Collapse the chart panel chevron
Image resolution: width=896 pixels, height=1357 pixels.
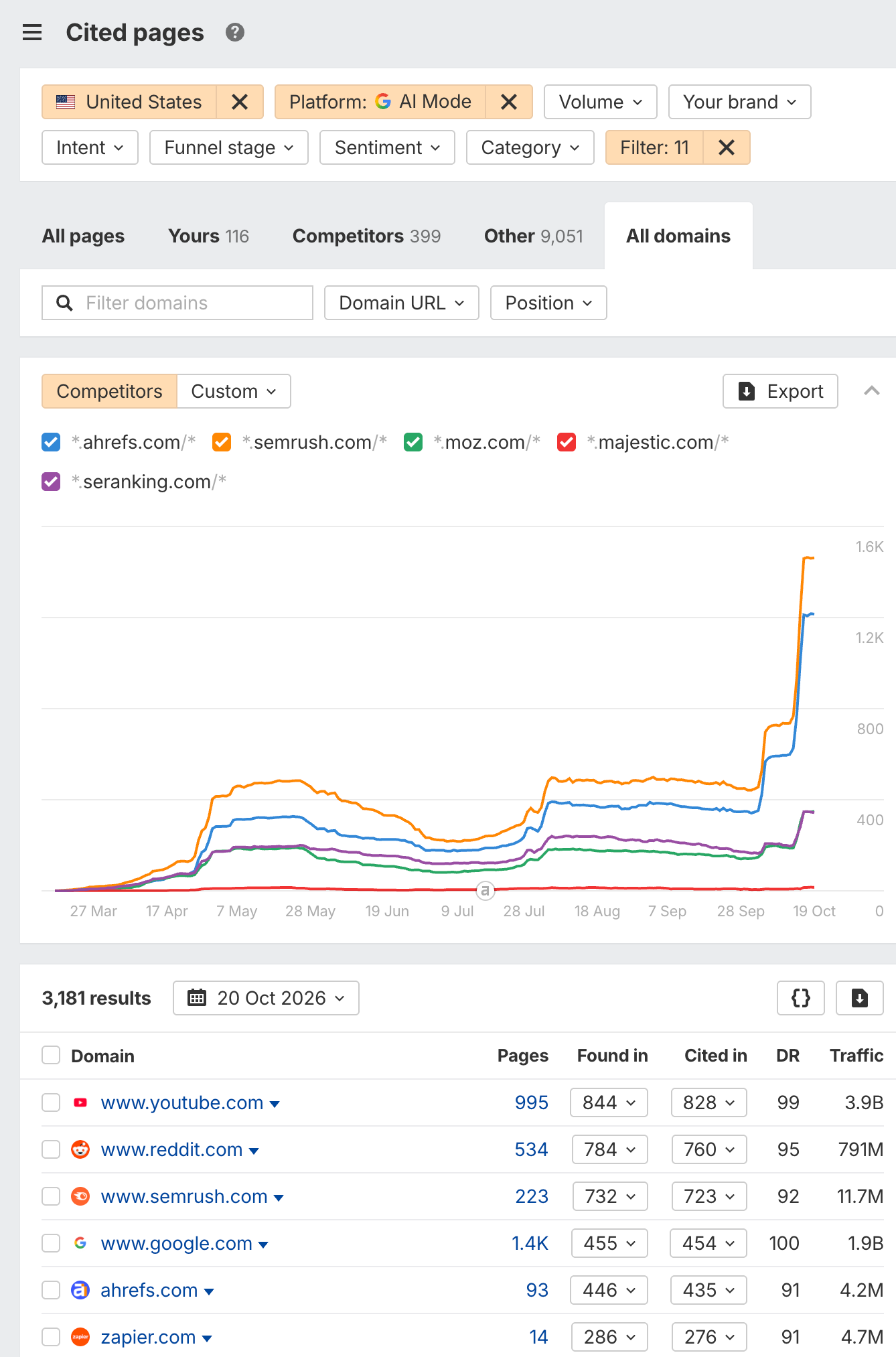pyautogui.click(x=871, y=391)
